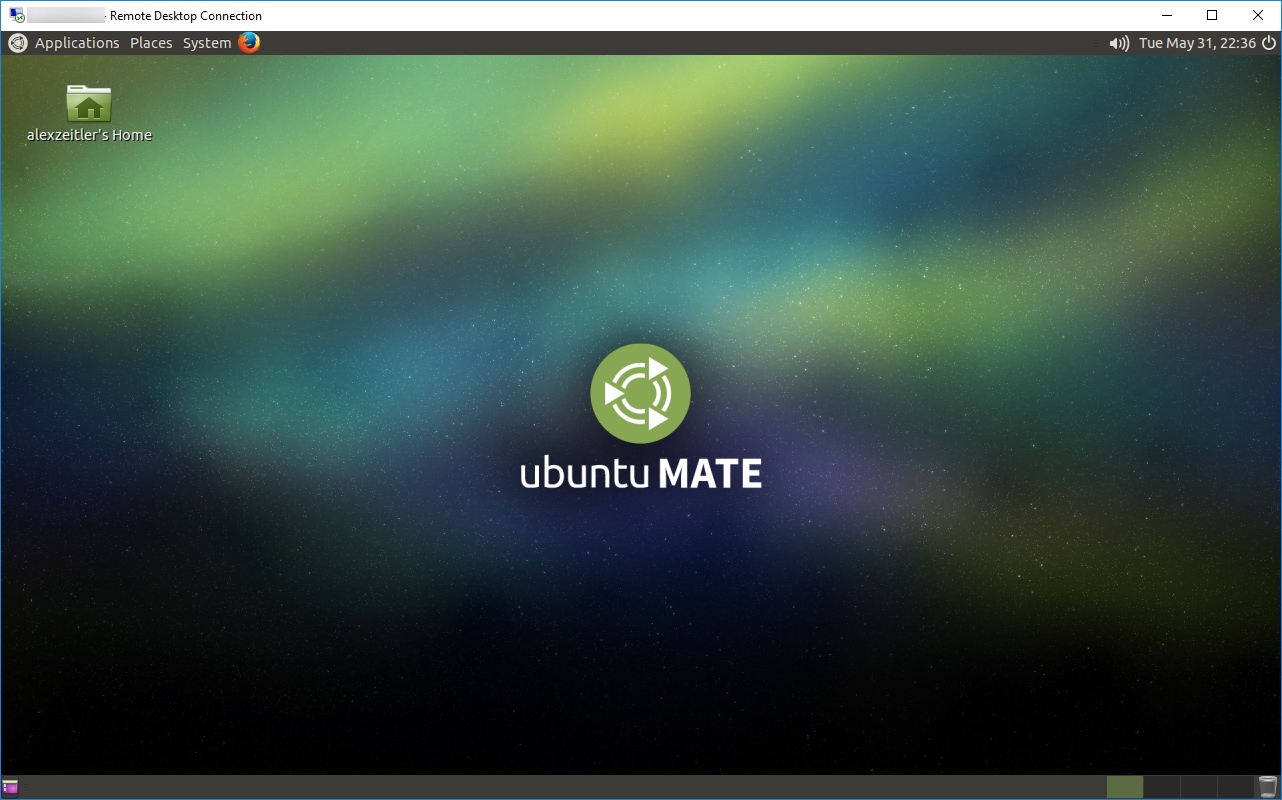Minimize the Remote Desktop Connection window
This screenshot has height=800, width=1282.
coord(1166,15)
